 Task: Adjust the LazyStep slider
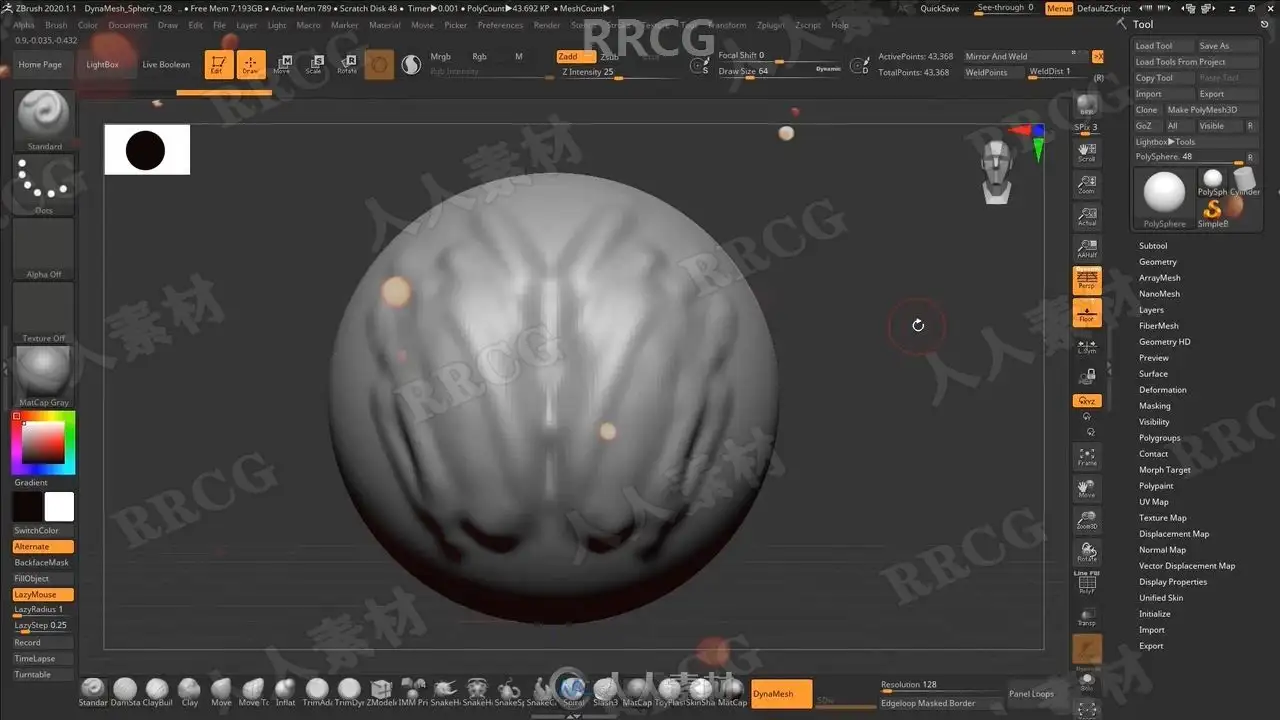43,626
